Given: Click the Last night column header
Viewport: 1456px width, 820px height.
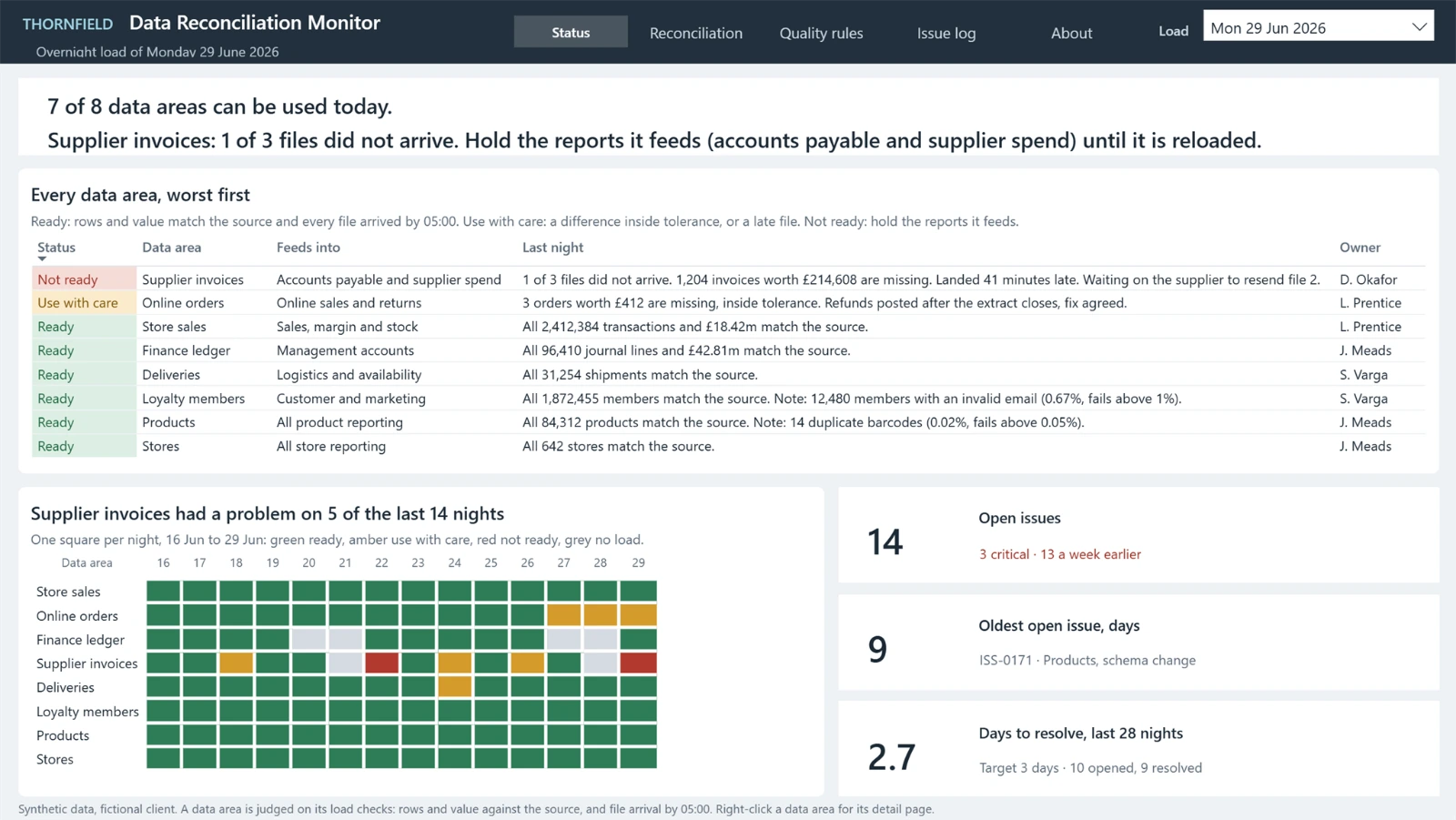Looking at the screenshot, I should point(552,248).
